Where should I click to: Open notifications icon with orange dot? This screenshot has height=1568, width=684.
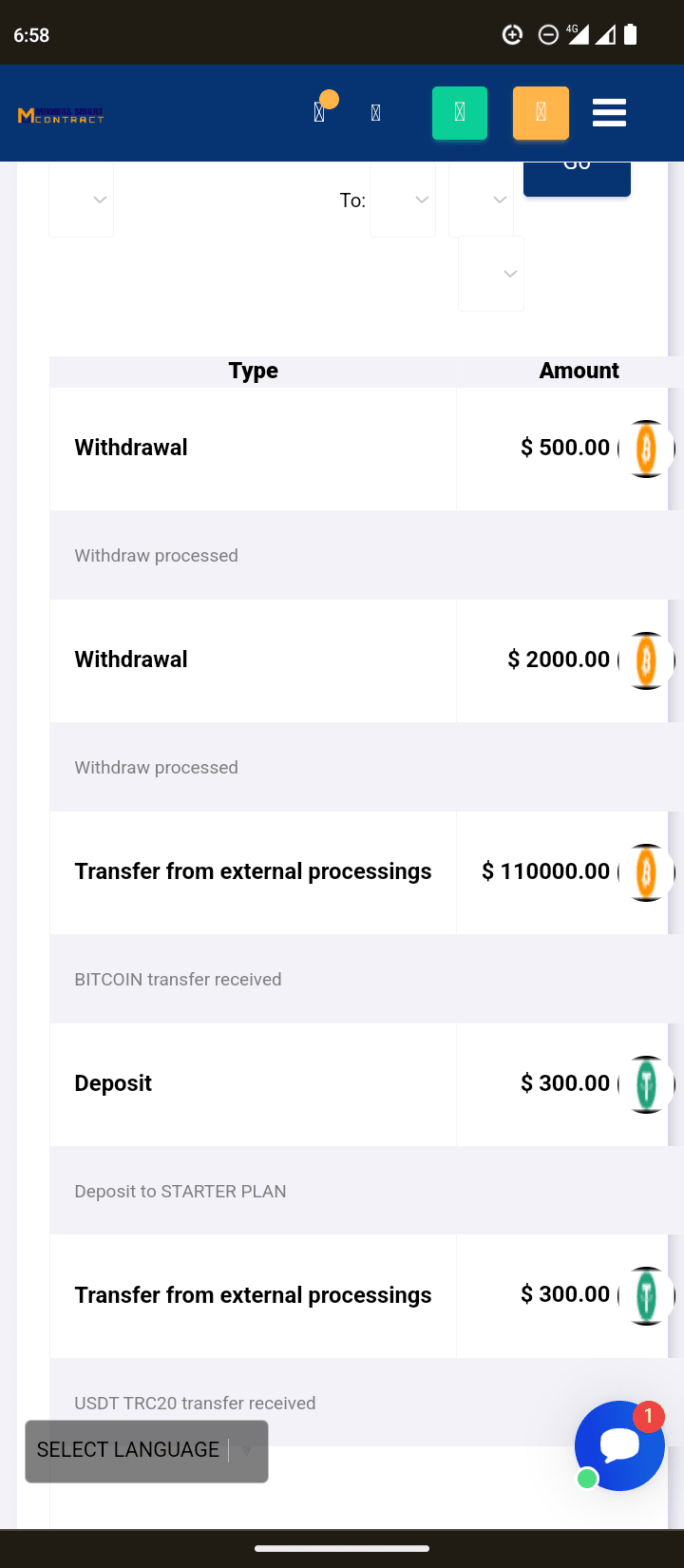[x=320, y=113]
